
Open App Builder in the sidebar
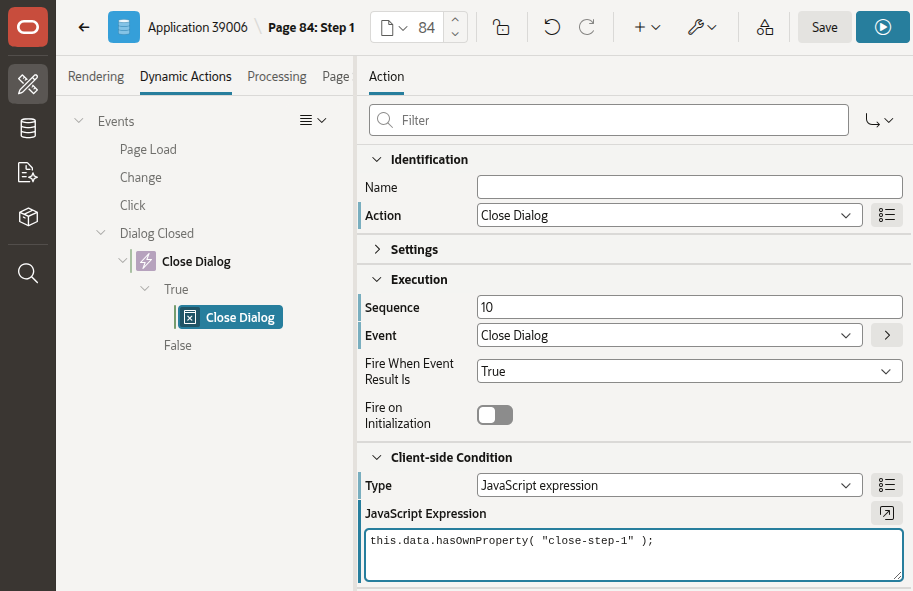(28, 84)
